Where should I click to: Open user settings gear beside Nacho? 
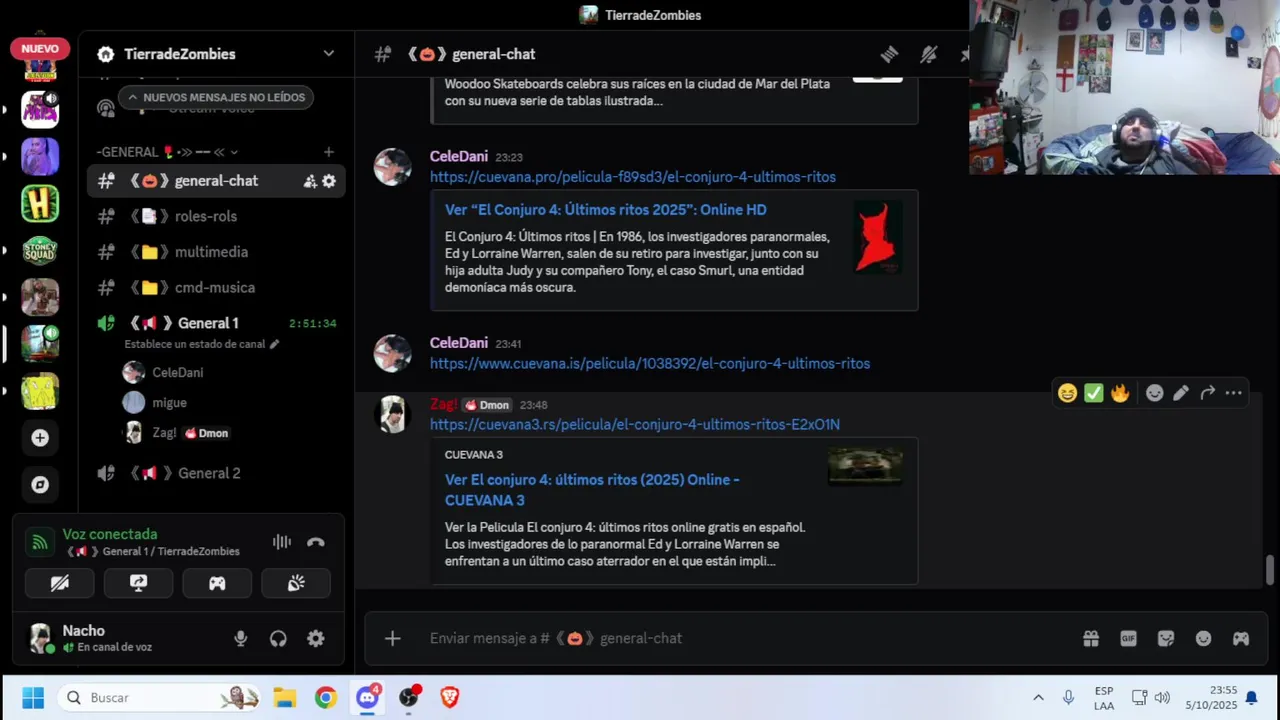coord(316,639)
